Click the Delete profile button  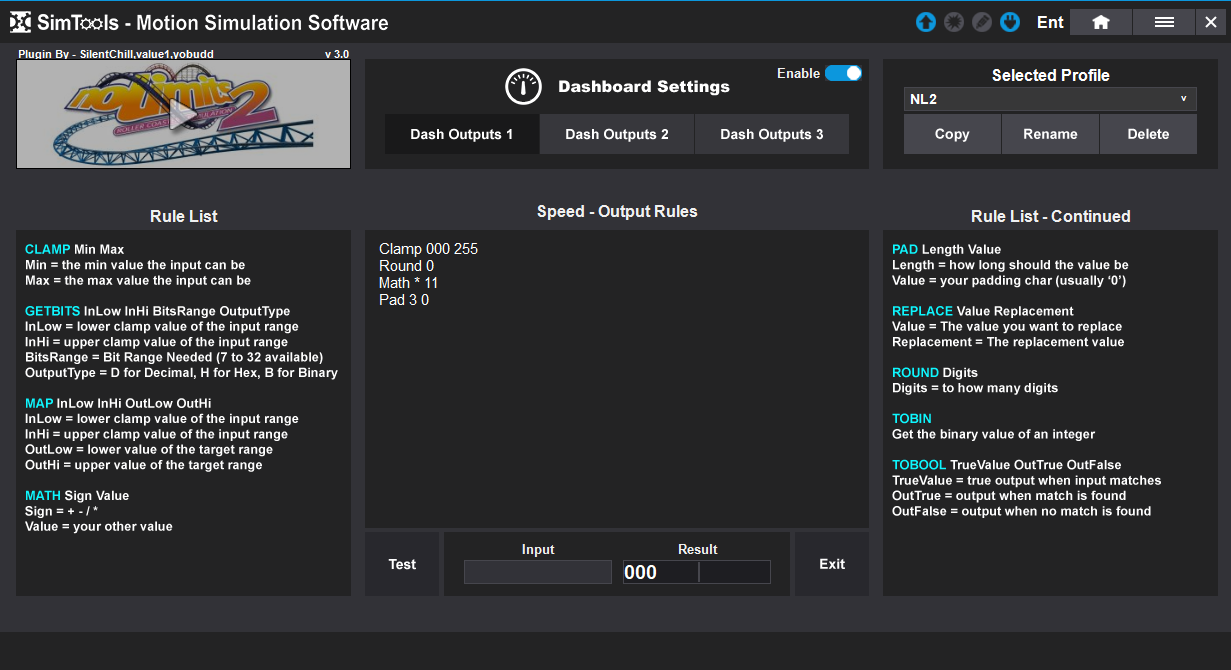[x=1148, y=134]
